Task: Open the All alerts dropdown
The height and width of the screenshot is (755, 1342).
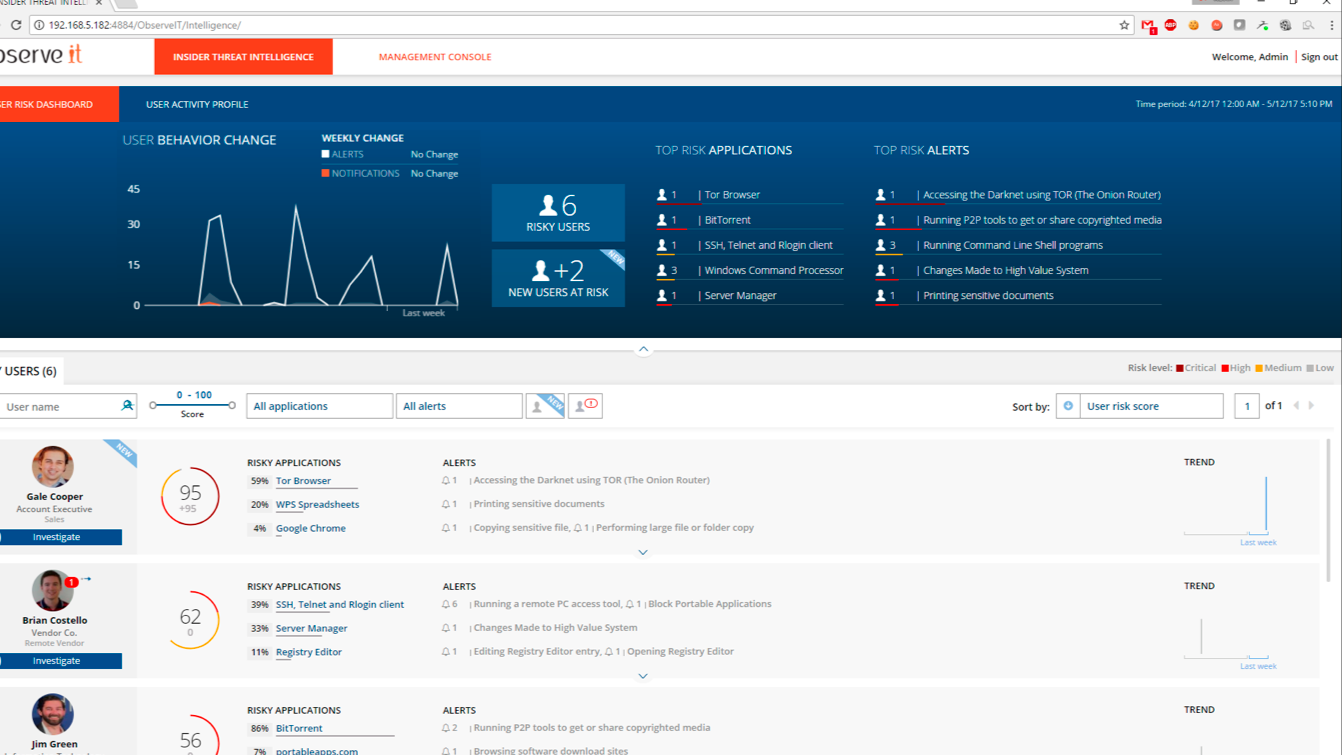Action: point(459,406)
